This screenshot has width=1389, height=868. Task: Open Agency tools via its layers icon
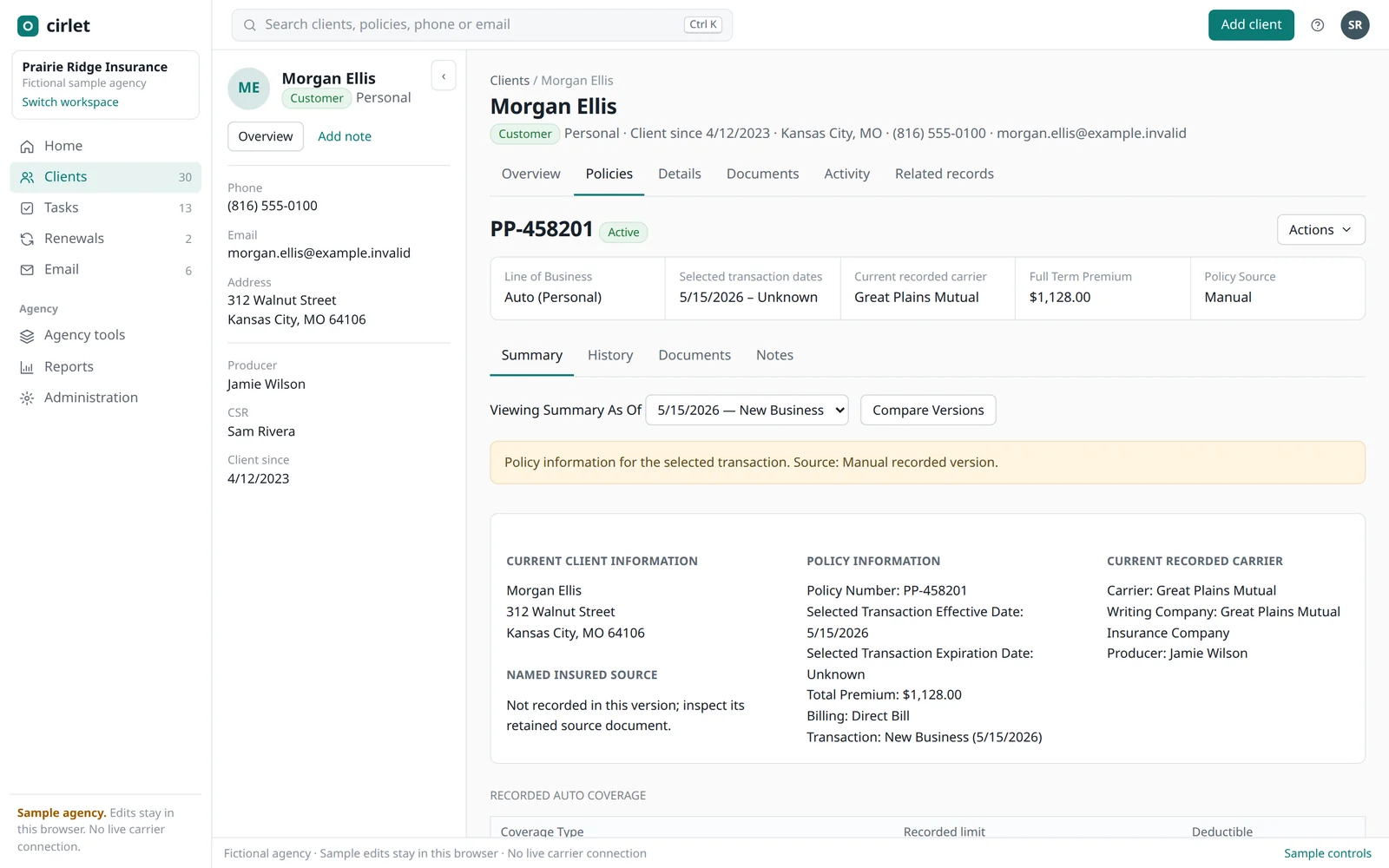(27, 336)
